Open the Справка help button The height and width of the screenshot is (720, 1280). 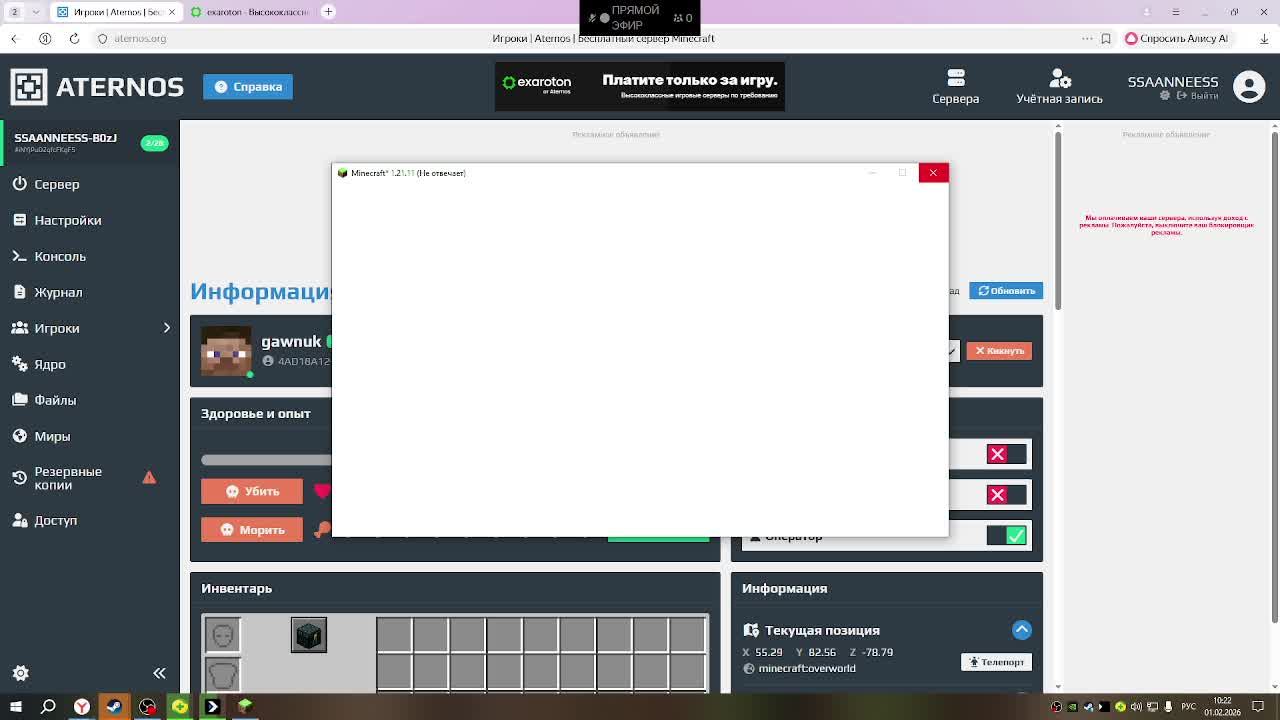tap(248, 86)
